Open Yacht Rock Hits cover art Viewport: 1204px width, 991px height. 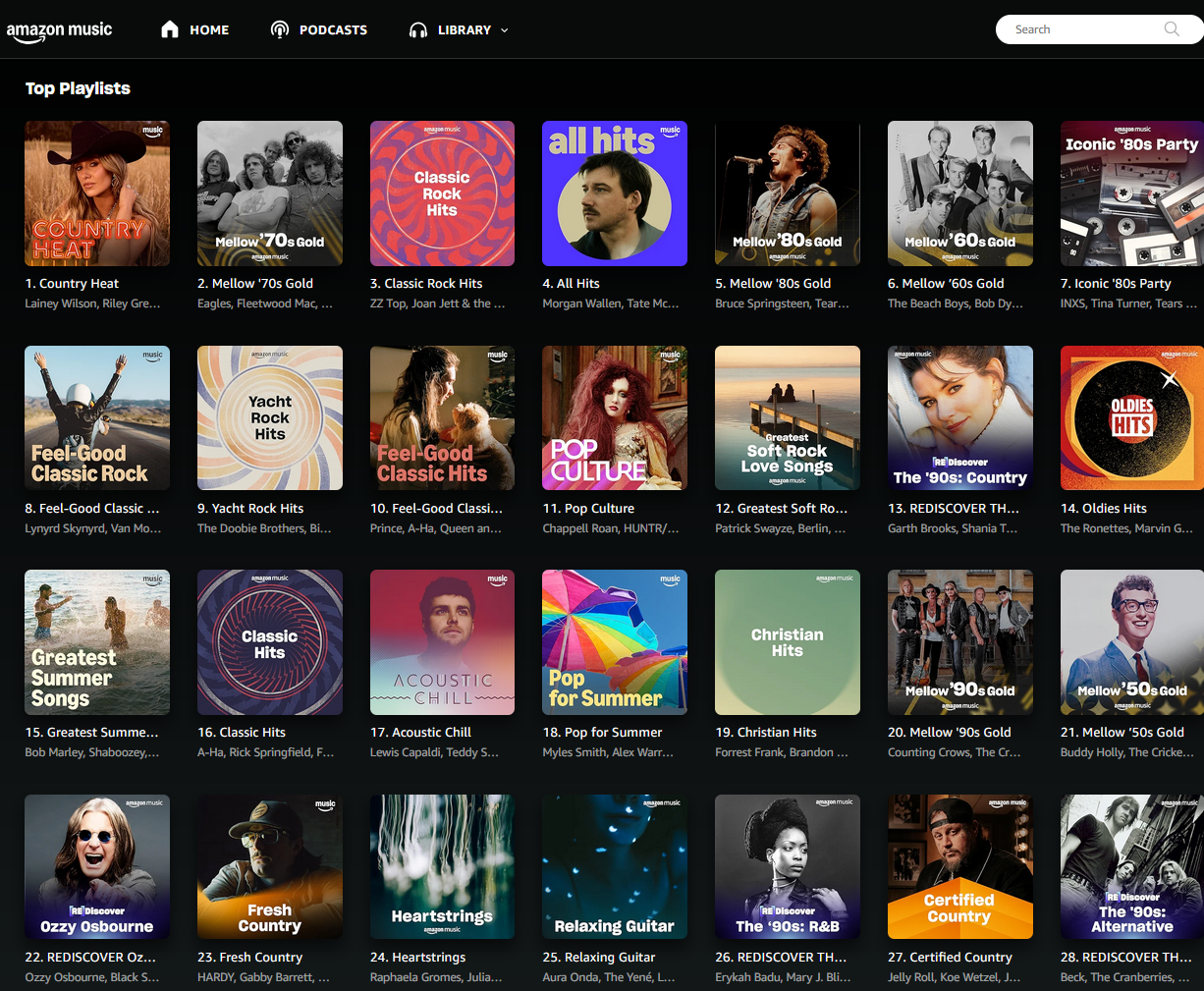[270, 417]
